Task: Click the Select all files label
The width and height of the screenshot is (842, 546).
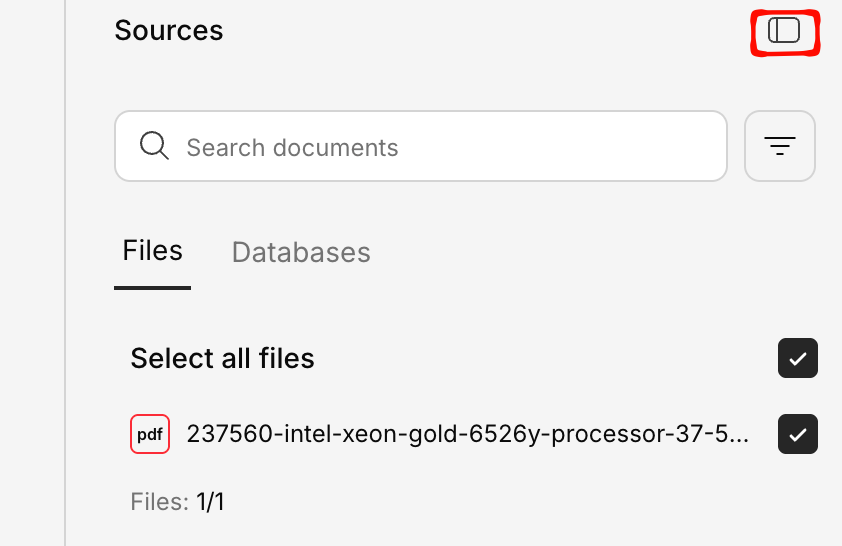Action: (x=222, y=358)
